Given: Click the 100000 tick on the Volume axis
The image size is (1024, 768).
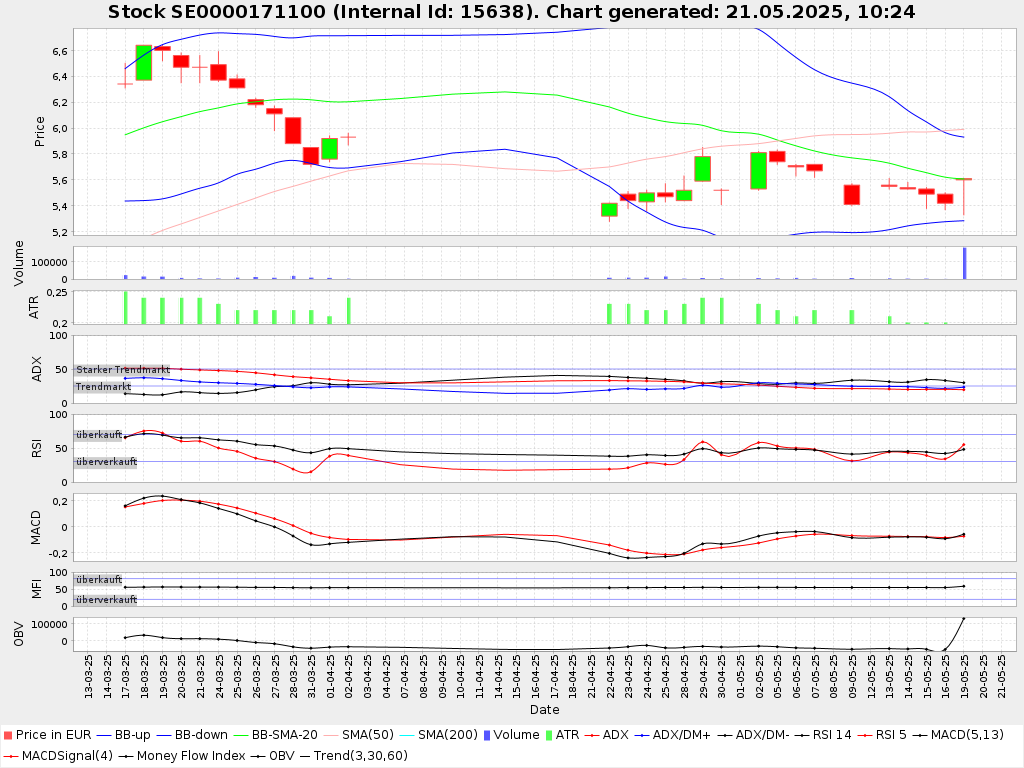Looking at the screenshot, I should click(x=50, y=263).
